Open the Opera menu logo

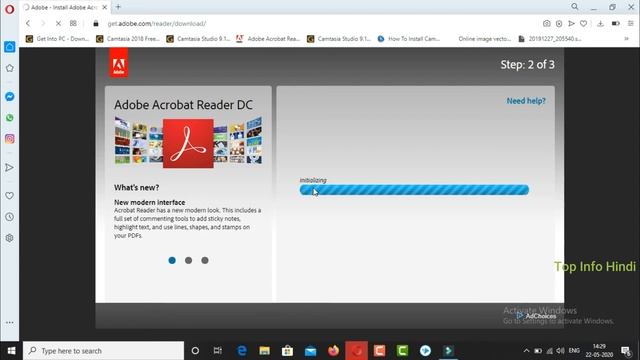9,9
